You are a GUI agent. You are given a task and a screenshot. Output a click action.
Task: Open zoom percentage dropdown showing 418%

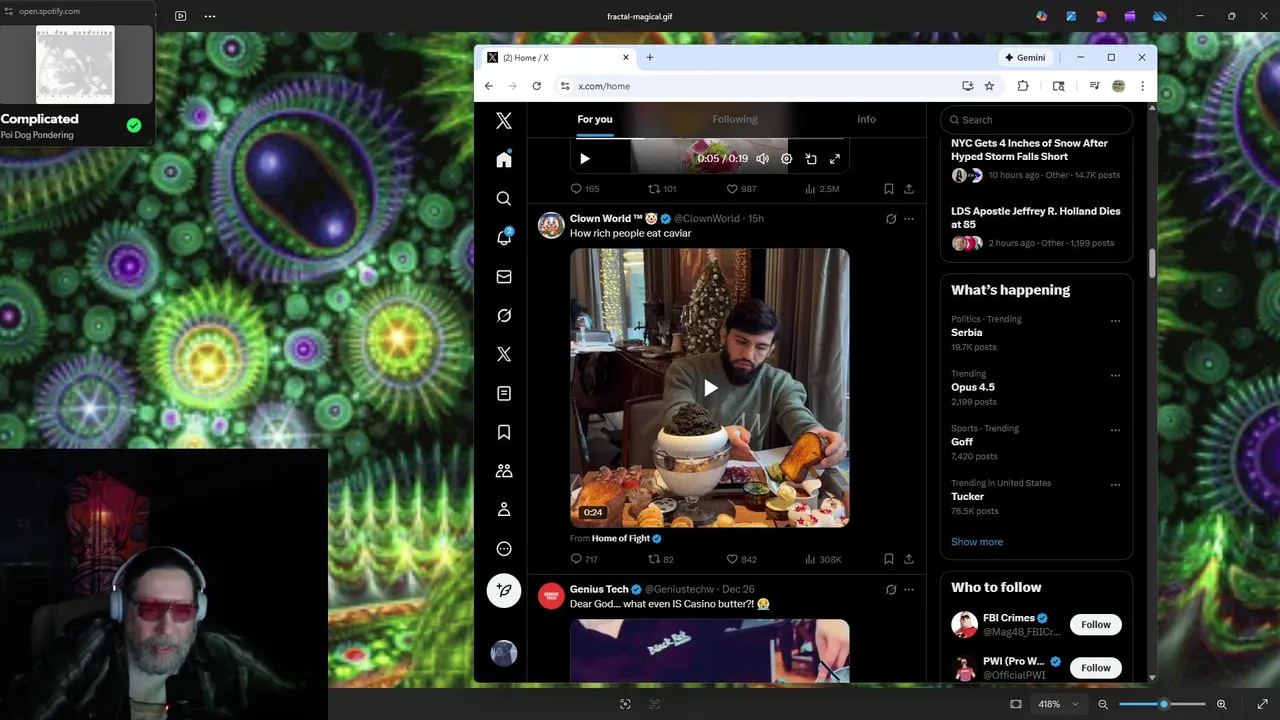coord(1058,704)
